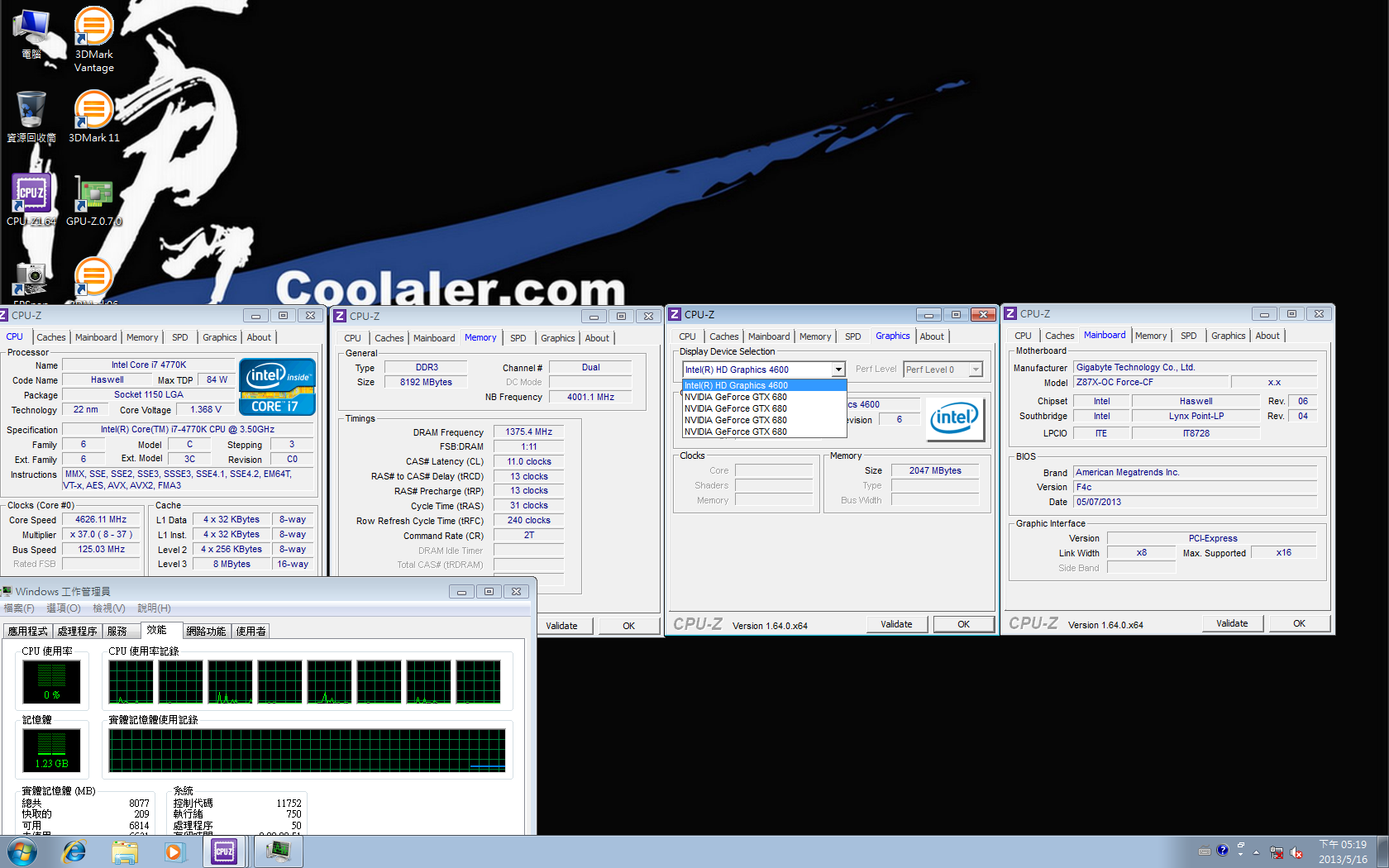This screenshot has height=868, width=1389.
Task: Open Task Manager 說明(H) menu
Action: 154,608
